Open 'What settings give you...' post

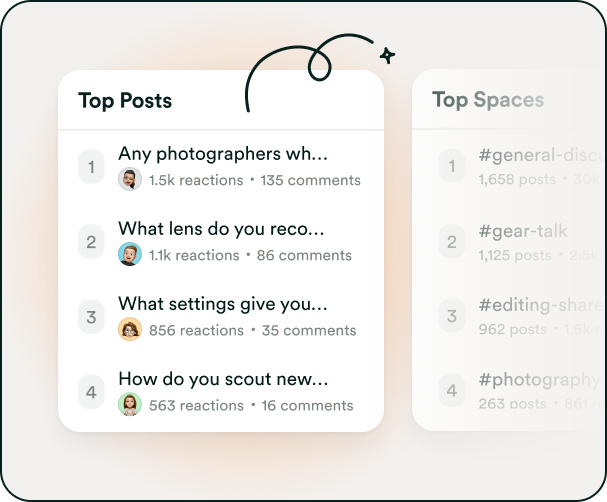(222, 304)
